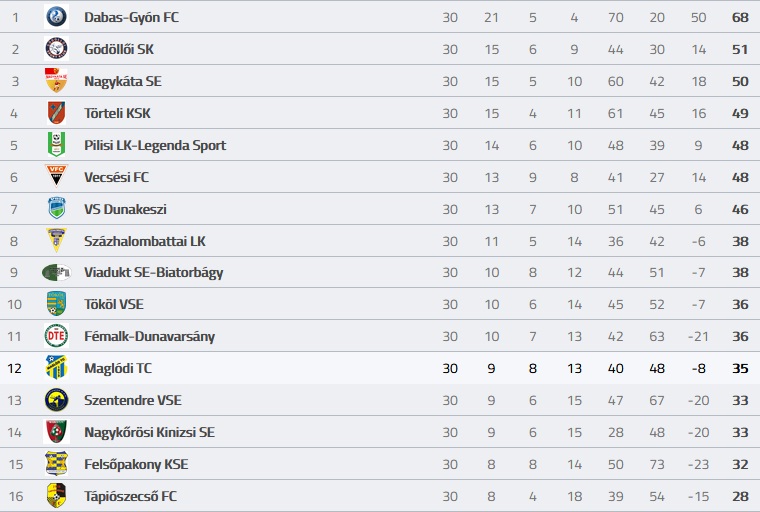
Task: Select the Vecsési FC triangular VFC badge
Action: (x=56, y=176)
